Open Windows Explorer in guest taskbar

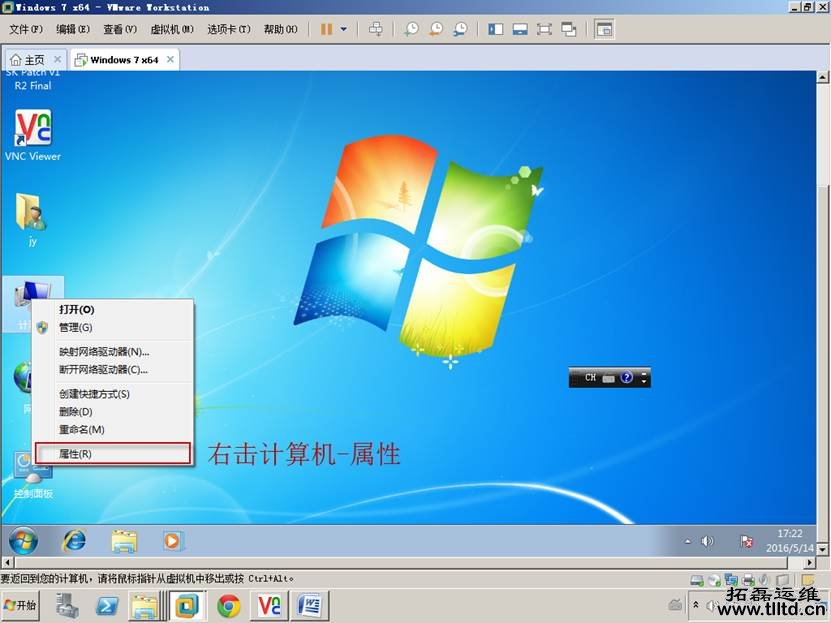(124, 541)
